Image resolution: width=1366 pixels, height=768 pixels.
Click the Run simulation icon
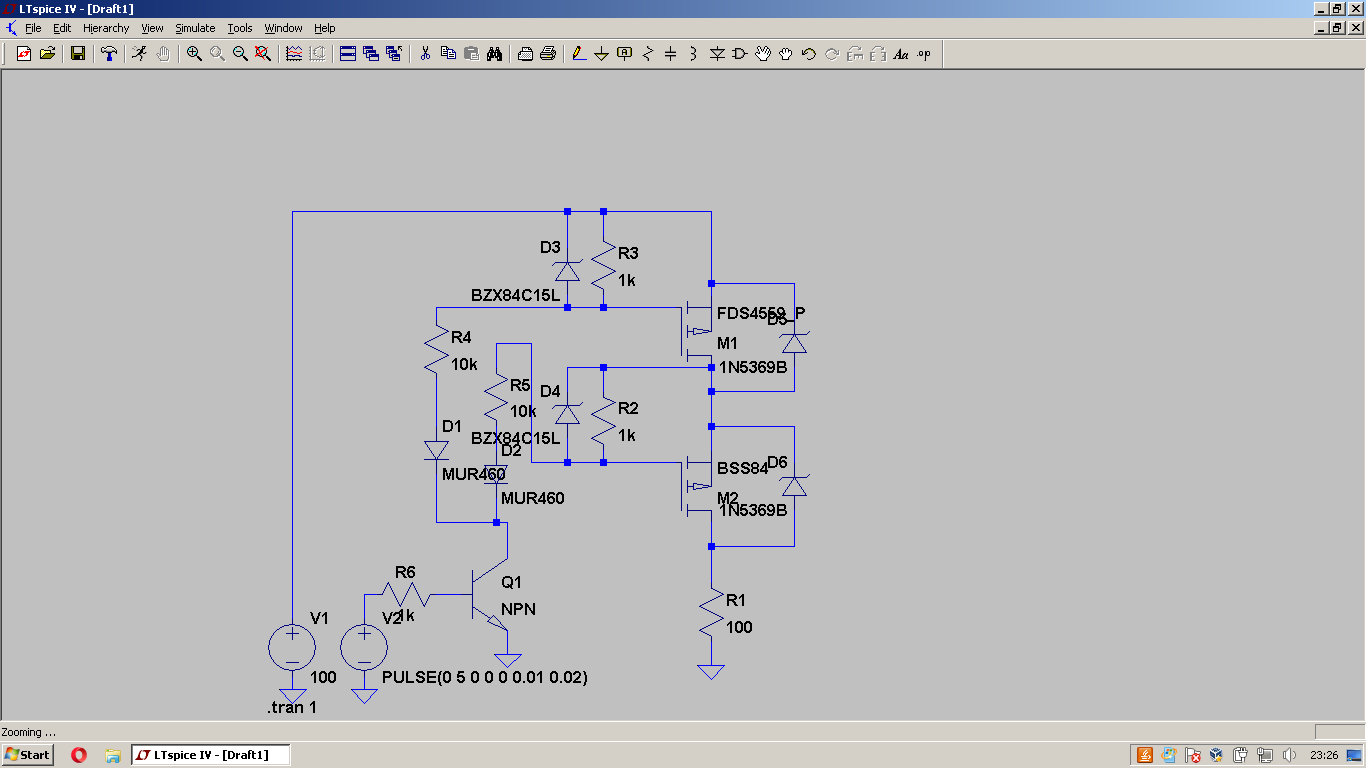pyautogui.click(x=139, y=54)
